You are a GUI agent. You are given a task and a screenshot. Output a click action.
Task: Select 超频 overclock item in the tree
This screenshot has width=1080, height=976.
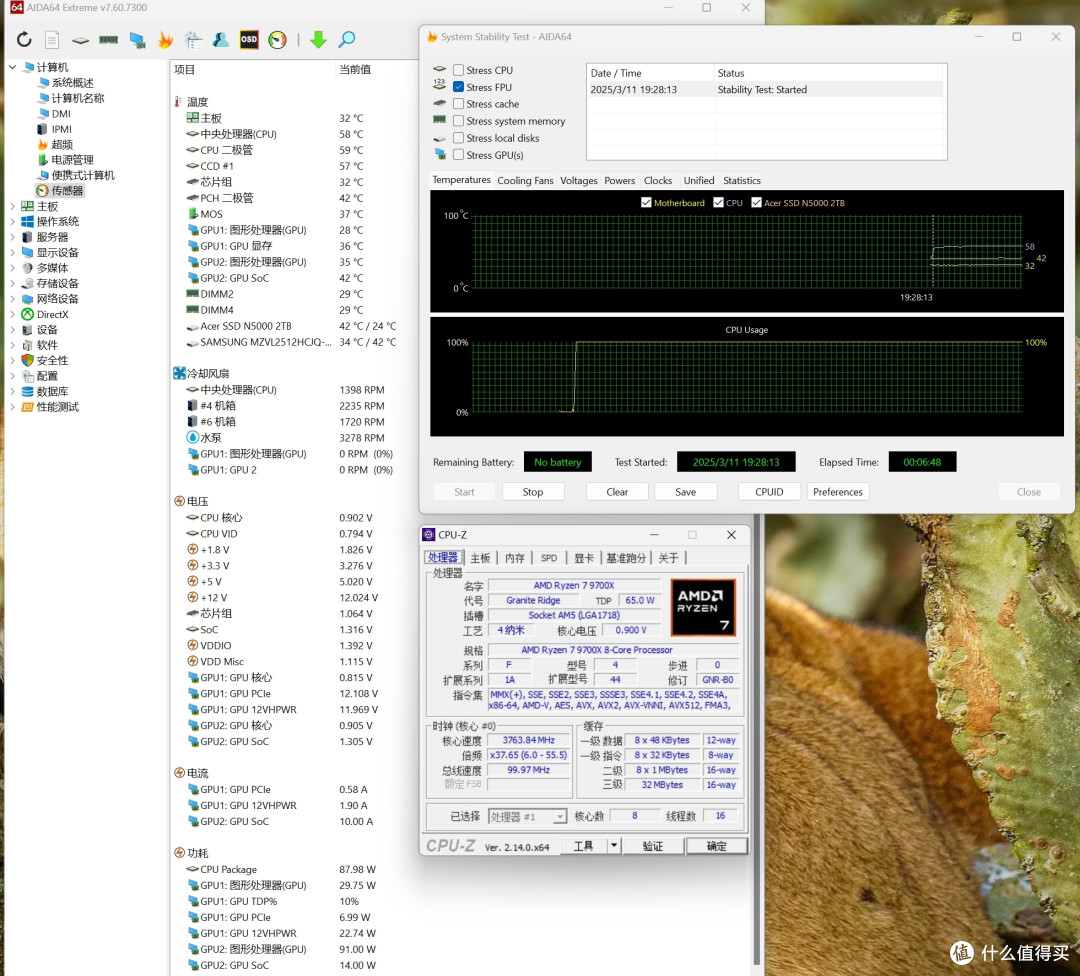click(x=55, y=144)
